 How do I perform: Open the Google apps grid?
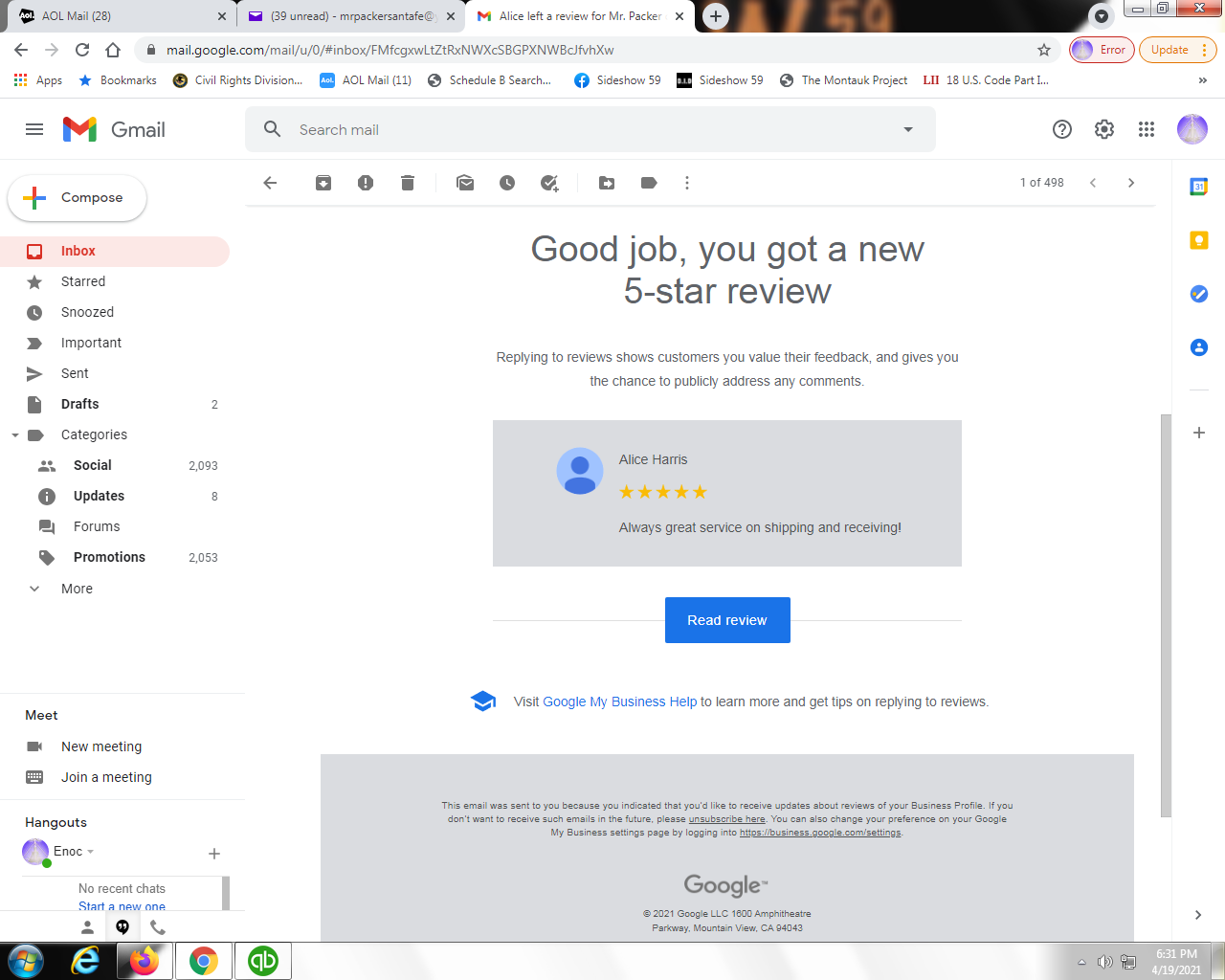[1147, 129]
